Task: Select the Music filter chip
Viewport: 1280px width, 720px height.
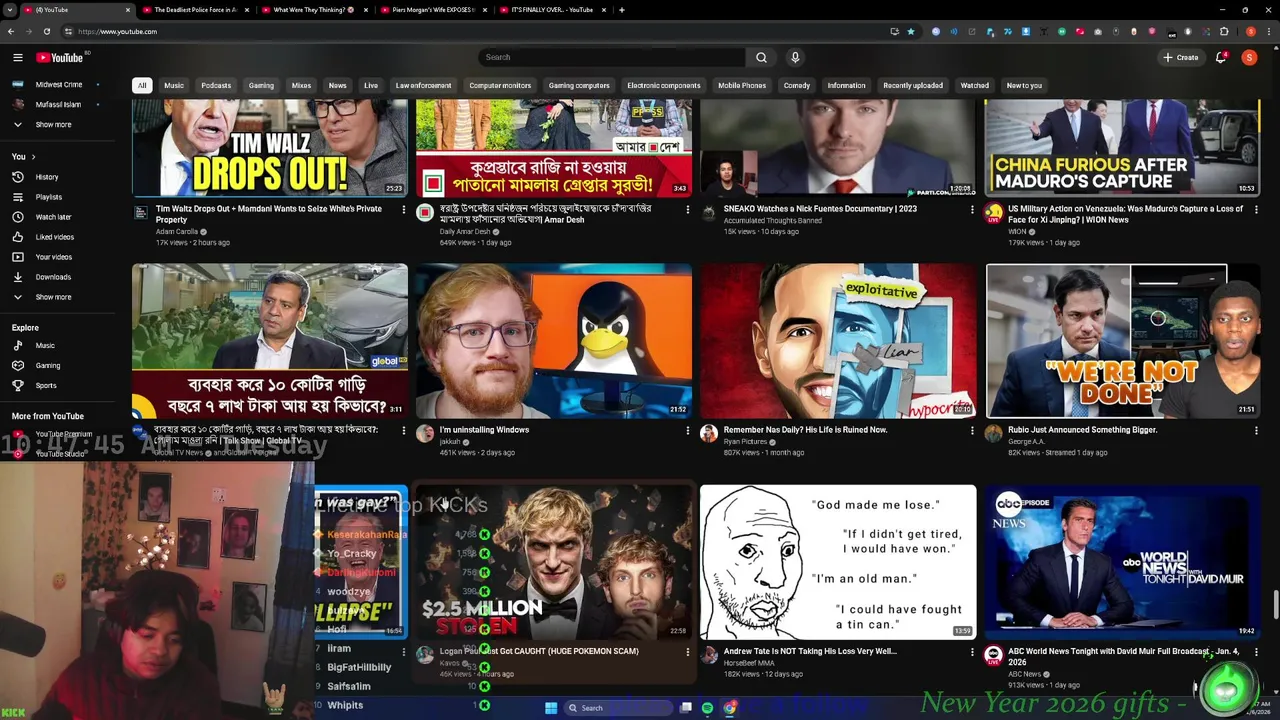Action: 174,86
